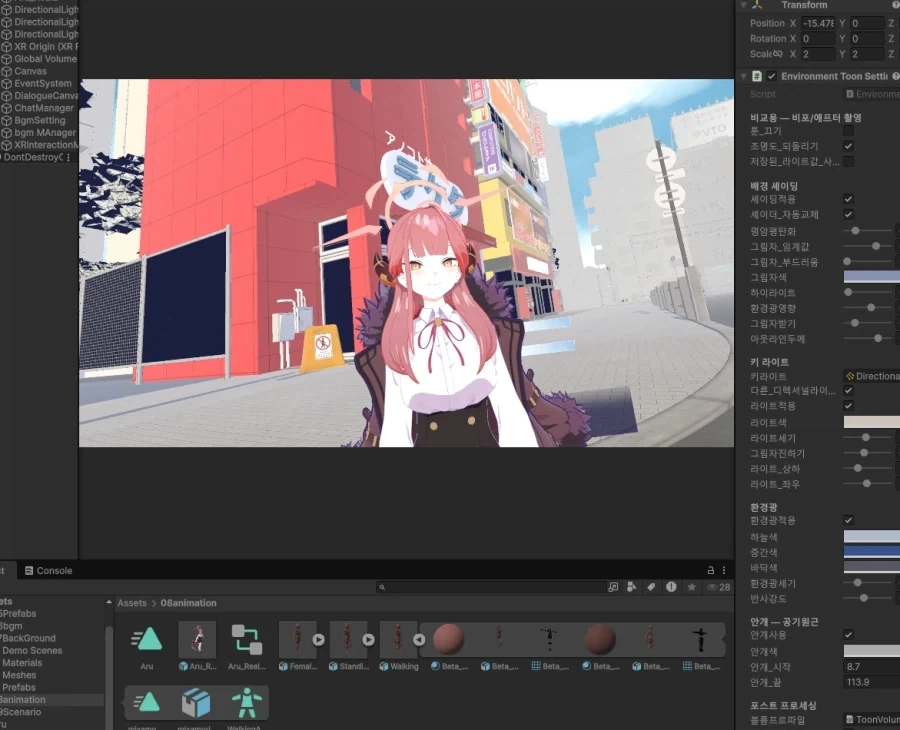Save the search as favorite with the star
Viewport: 900px width, 730px height.
692,587
